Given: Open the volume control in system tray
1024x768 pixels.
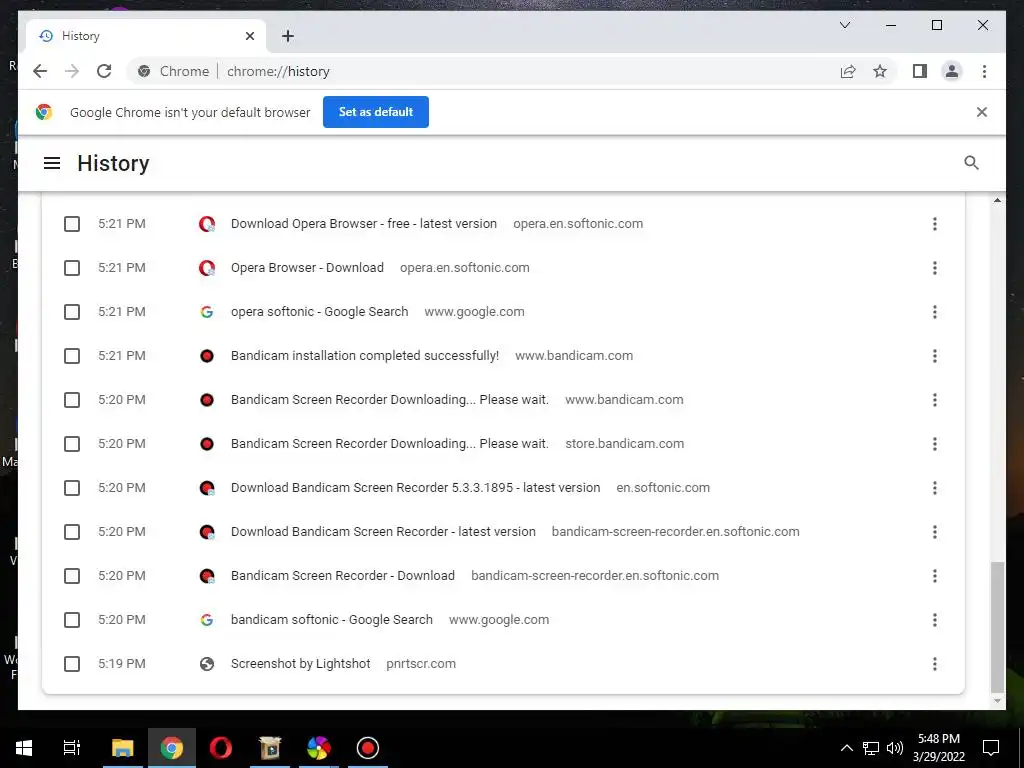Looking at the screenshot, I should [895, 748].
